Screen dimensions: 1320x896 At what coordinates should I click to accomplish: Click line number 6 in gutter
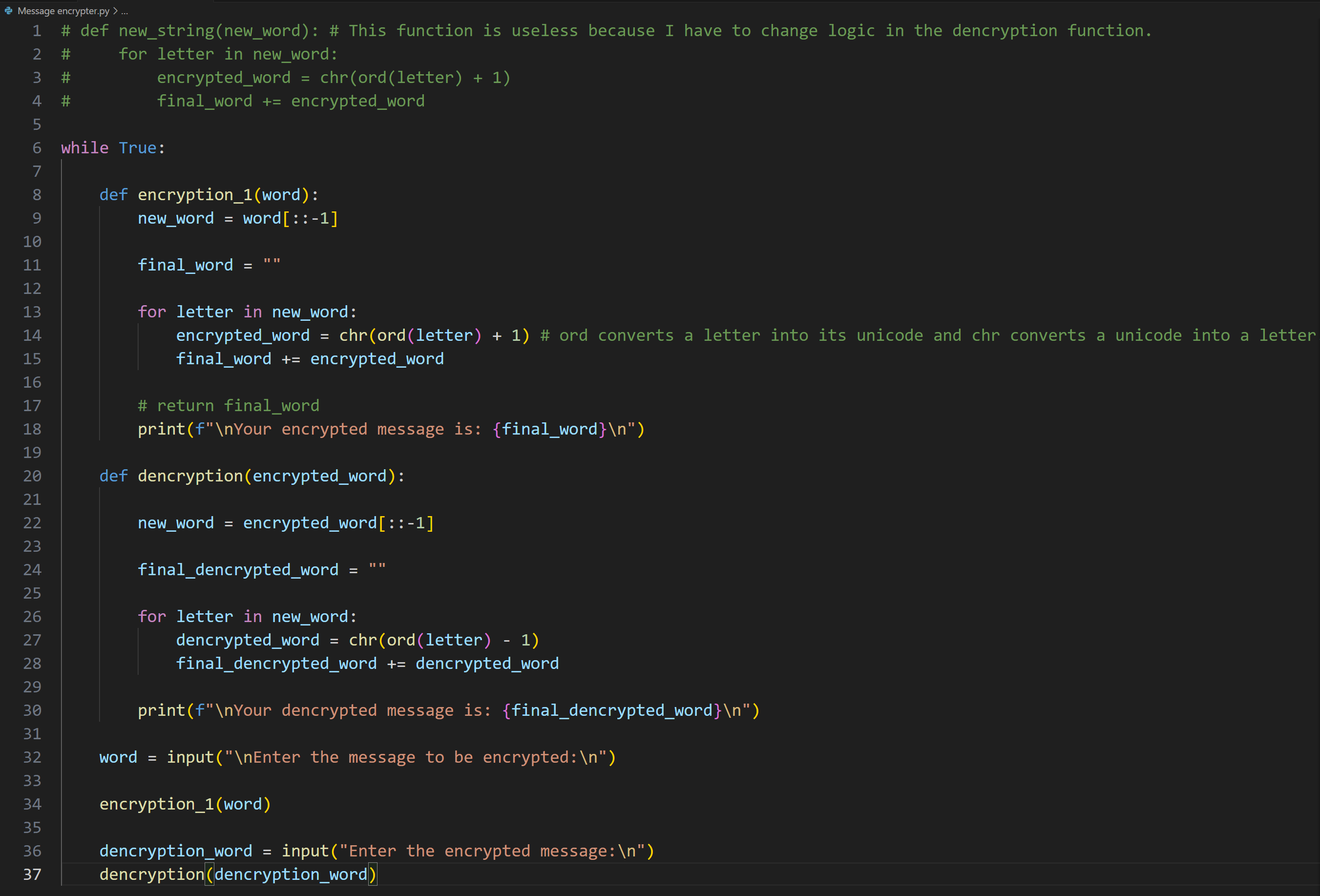click(37, 148)
